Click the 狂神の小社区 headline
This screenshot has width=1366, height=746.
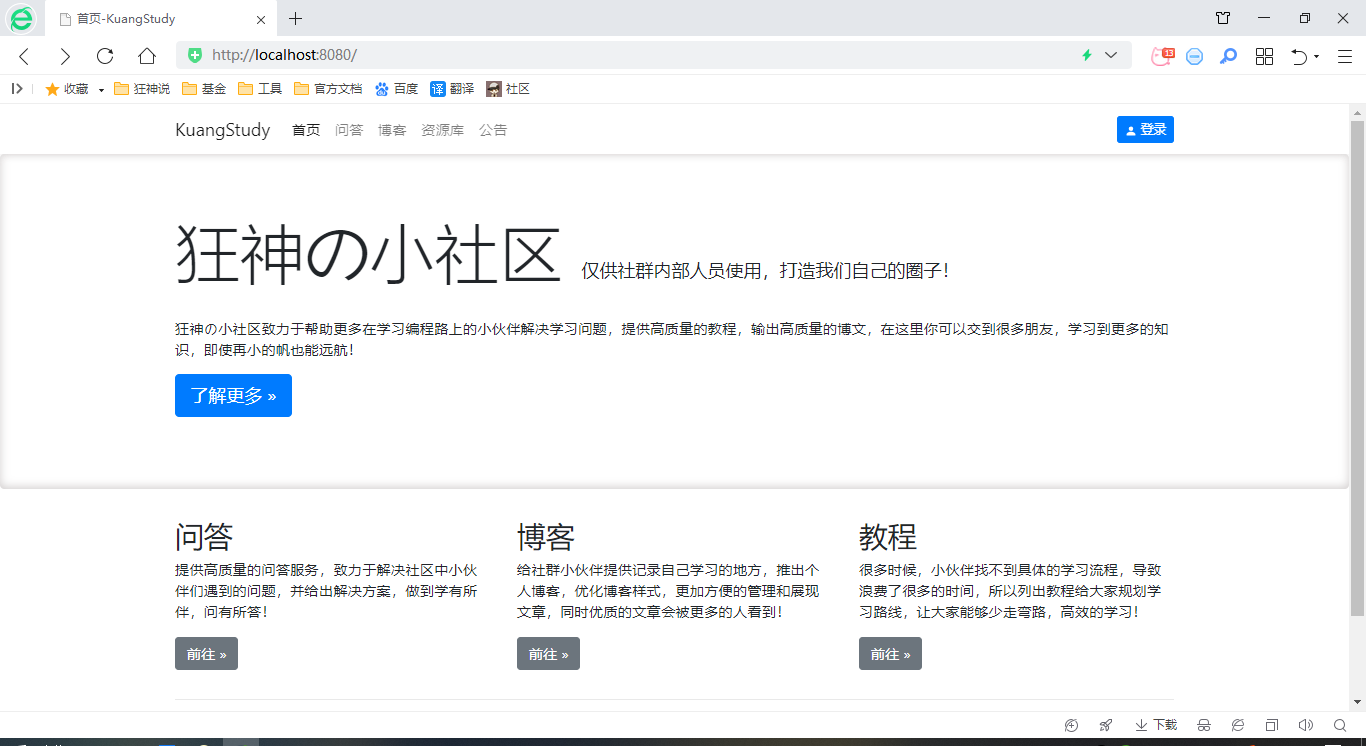click(368, 255)
